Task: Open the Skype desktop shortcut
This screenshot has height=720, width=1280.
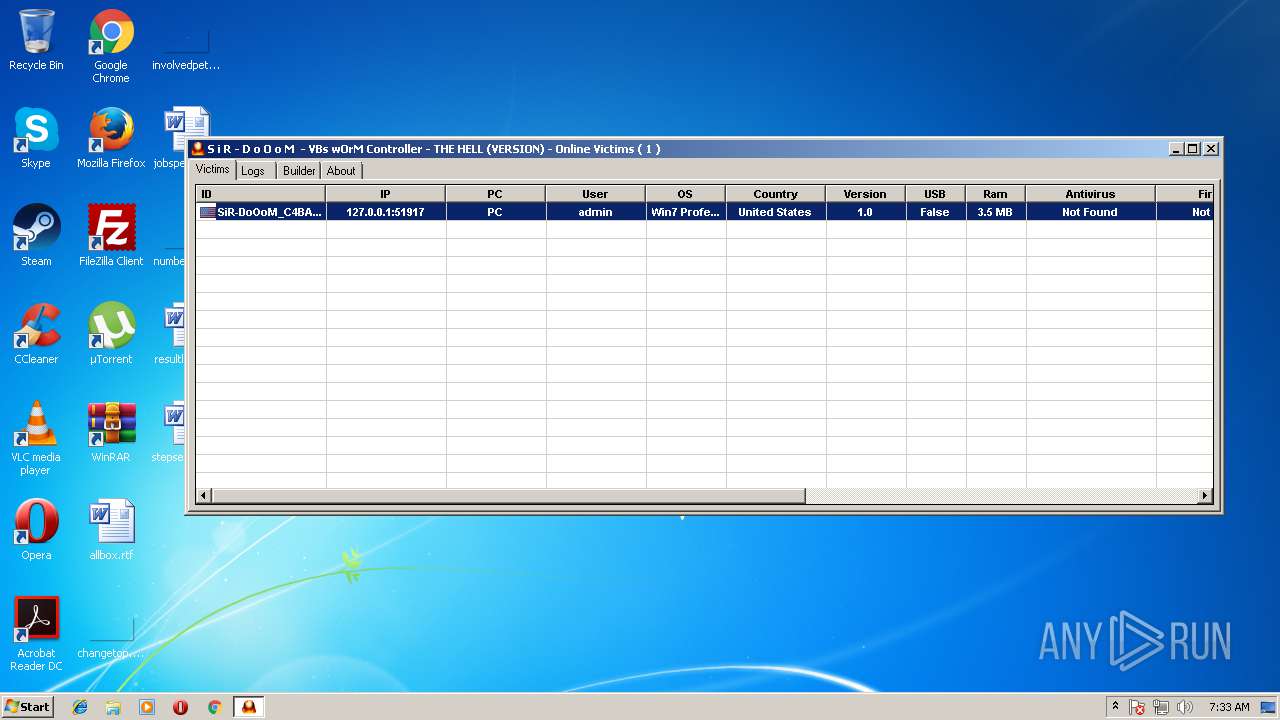Action: [36, 138]
